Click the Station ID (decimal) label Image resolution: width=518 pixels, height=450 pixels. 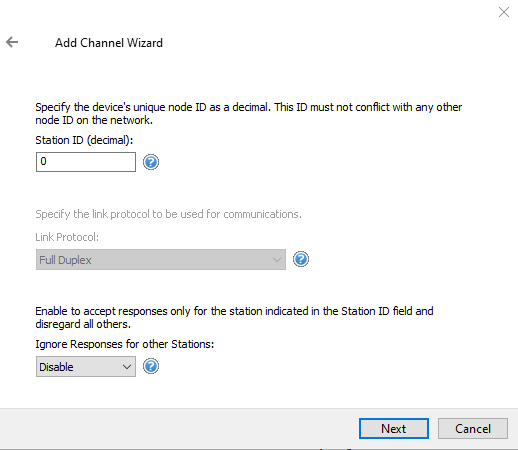coord(84,140)
